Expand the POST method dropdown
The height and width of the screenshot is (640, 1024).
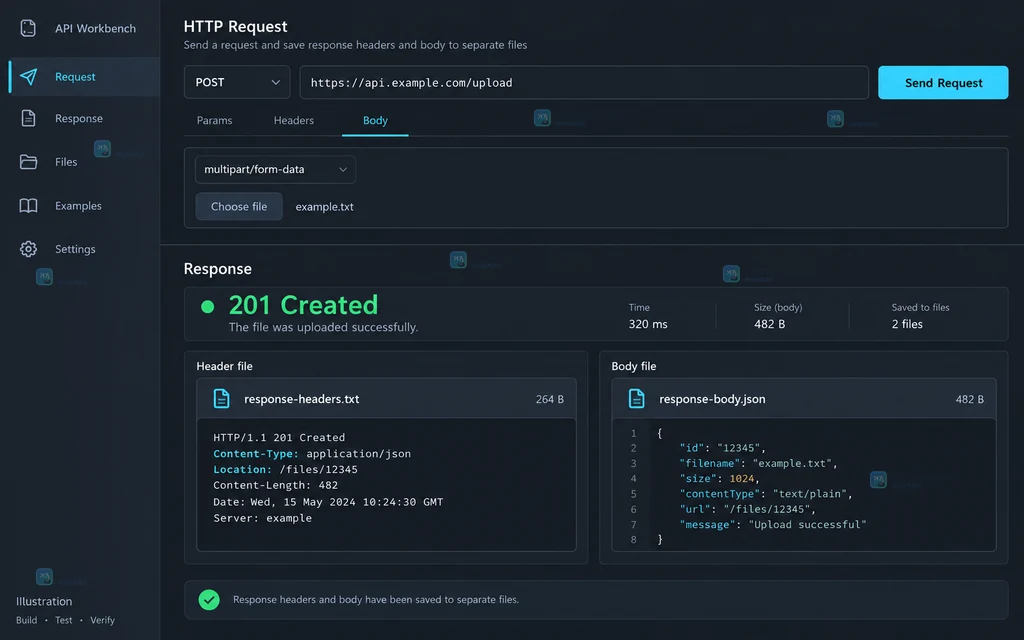tap(237, 82)
